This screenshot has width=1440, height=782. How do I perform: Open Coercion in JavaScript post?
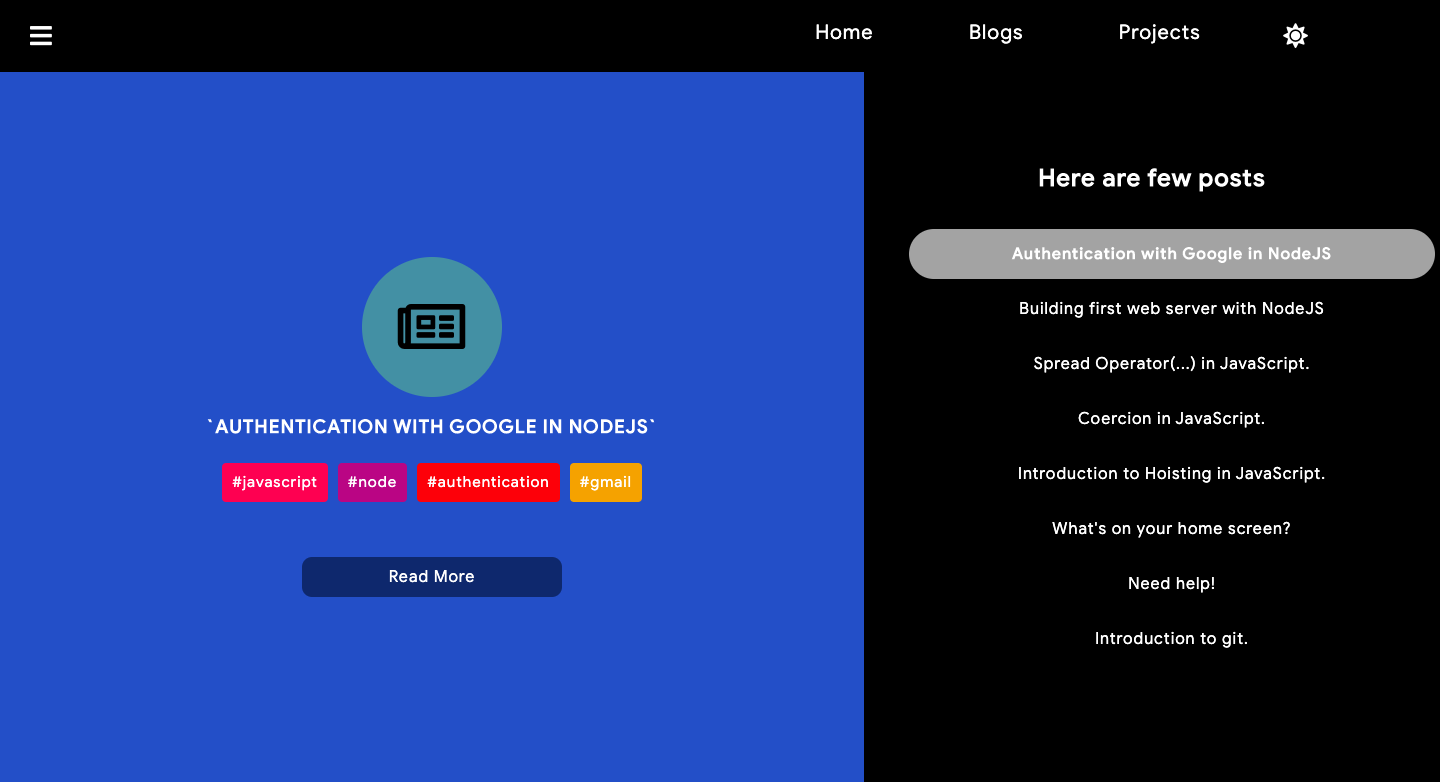pos(1172,419)
